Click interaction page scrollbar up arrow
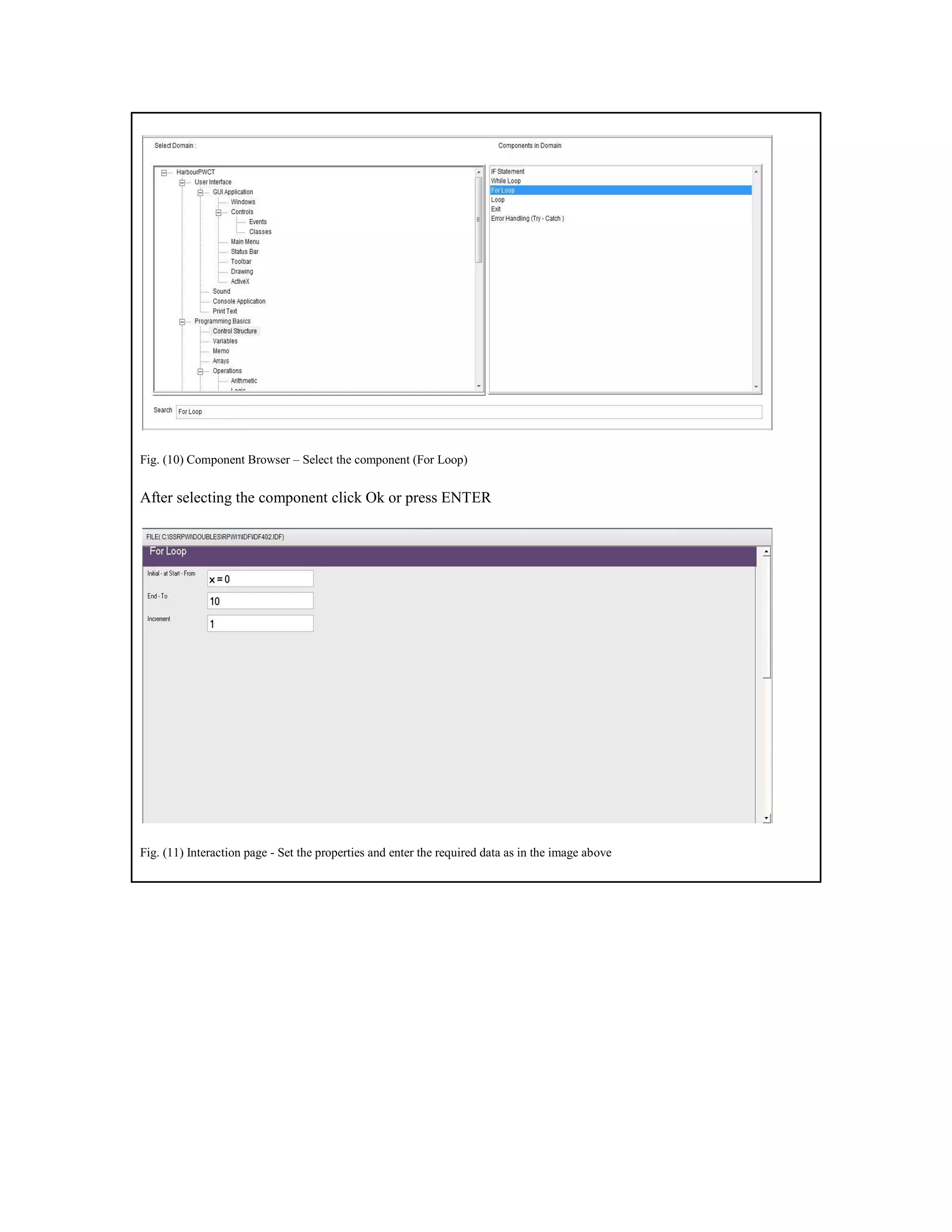 point(767,552)
